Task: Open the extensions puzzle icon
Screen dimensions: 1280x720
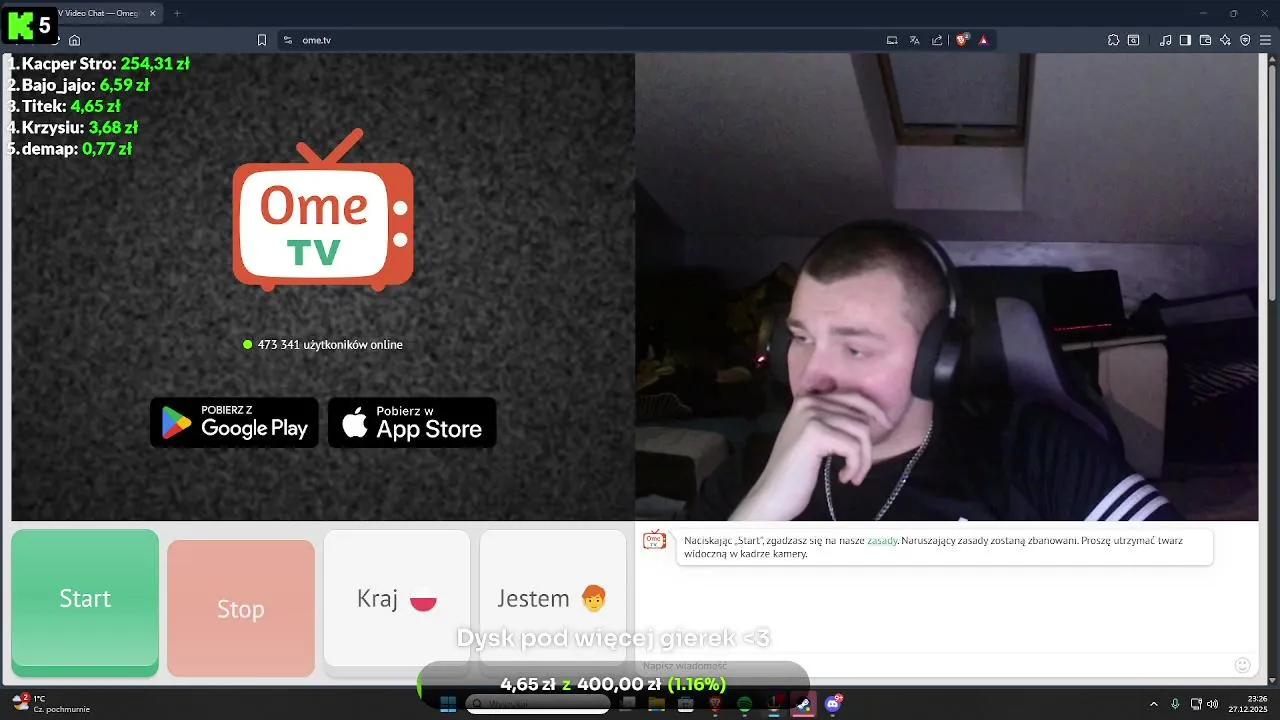Action: point(1113,40)
